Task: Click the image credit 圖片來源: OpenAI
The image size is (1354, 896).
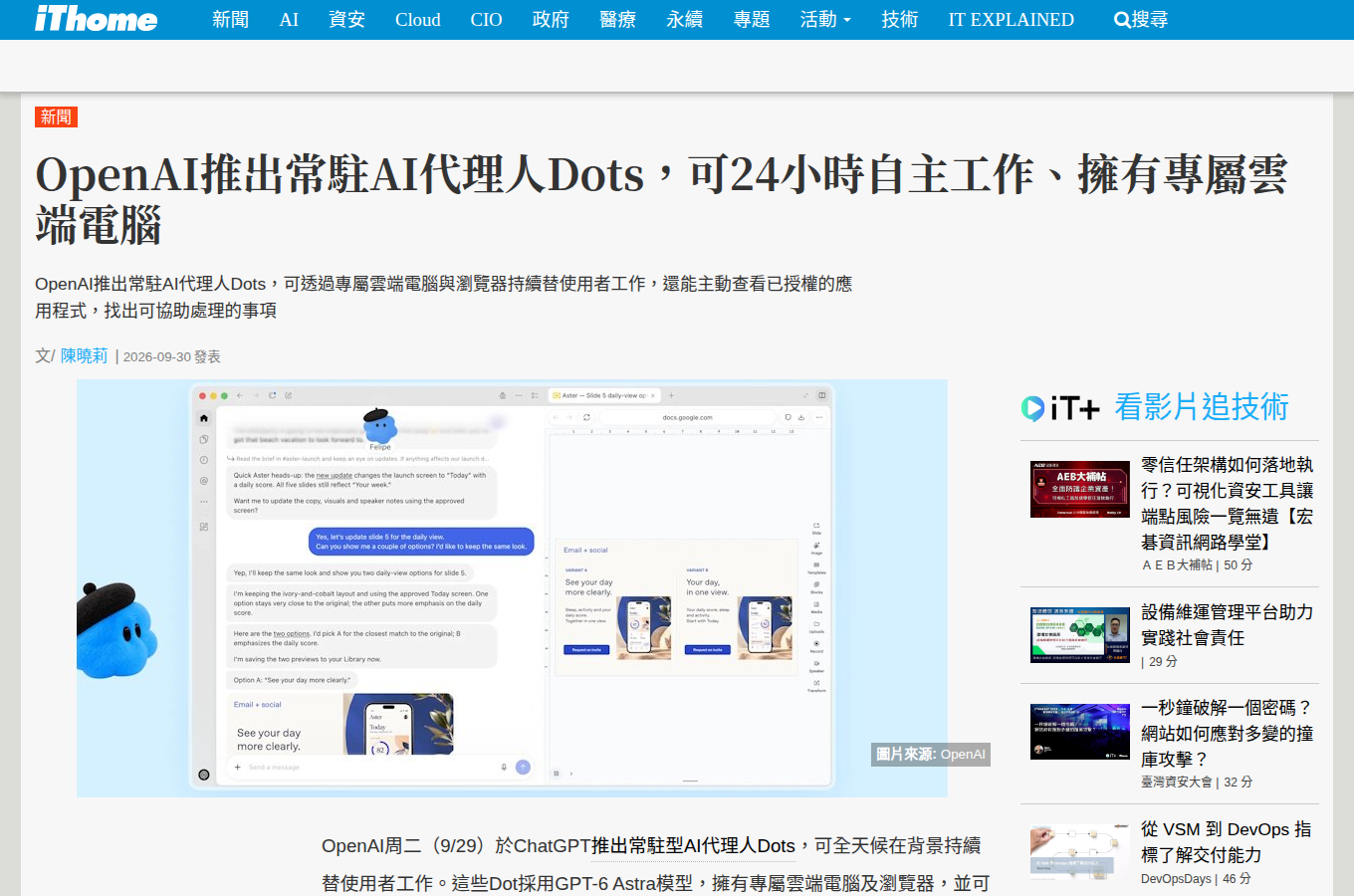Action: (x=931, y=754)
